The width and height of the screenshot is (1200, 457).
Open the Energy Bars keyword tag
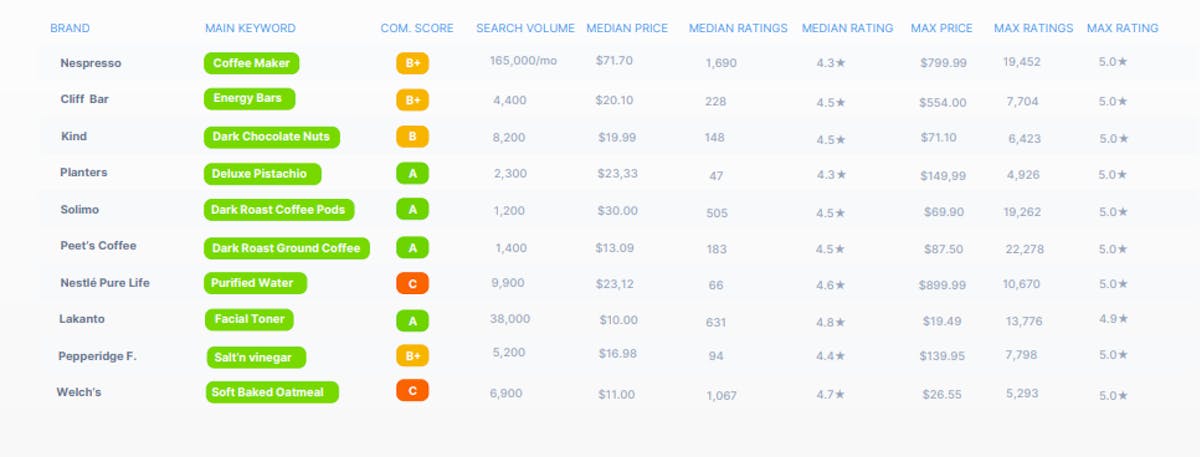click(x=249, y=99)
